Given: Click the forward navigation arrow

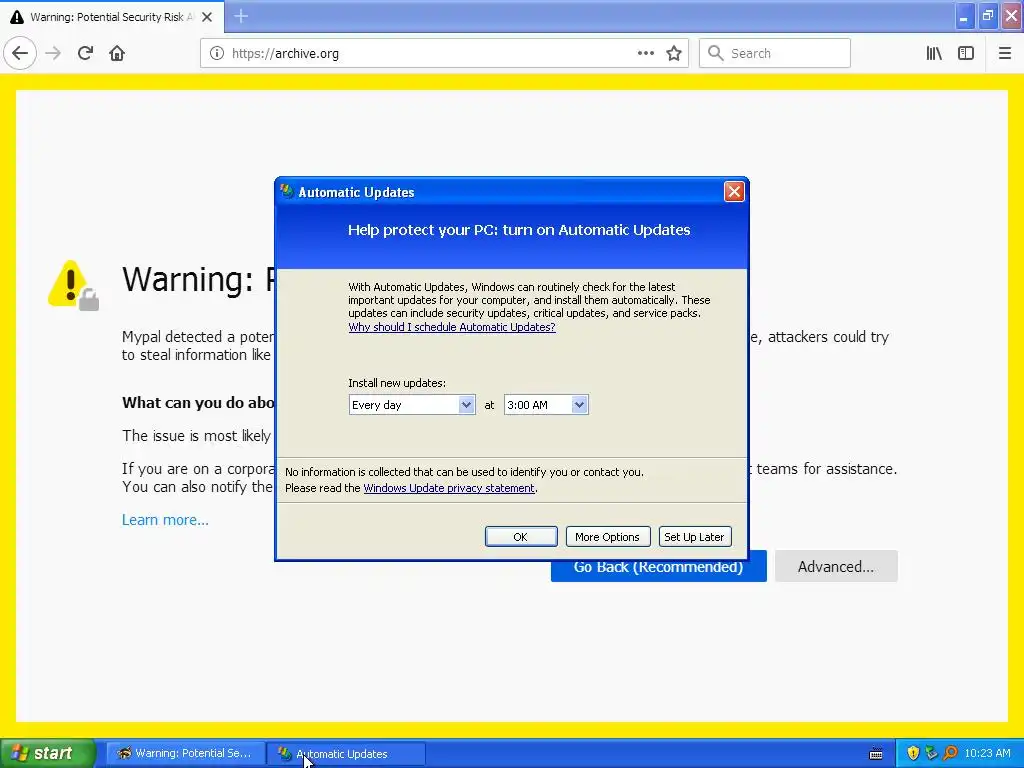Looking at the screenshot, I should tap(53, 53).
